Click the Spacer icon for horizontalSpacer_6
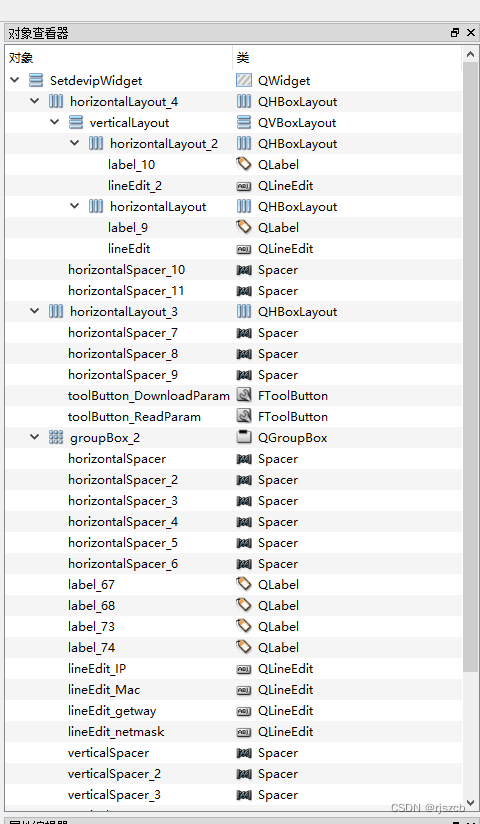Image resolution: width=480 pixels, height=824 pixels. coord(243,564)
